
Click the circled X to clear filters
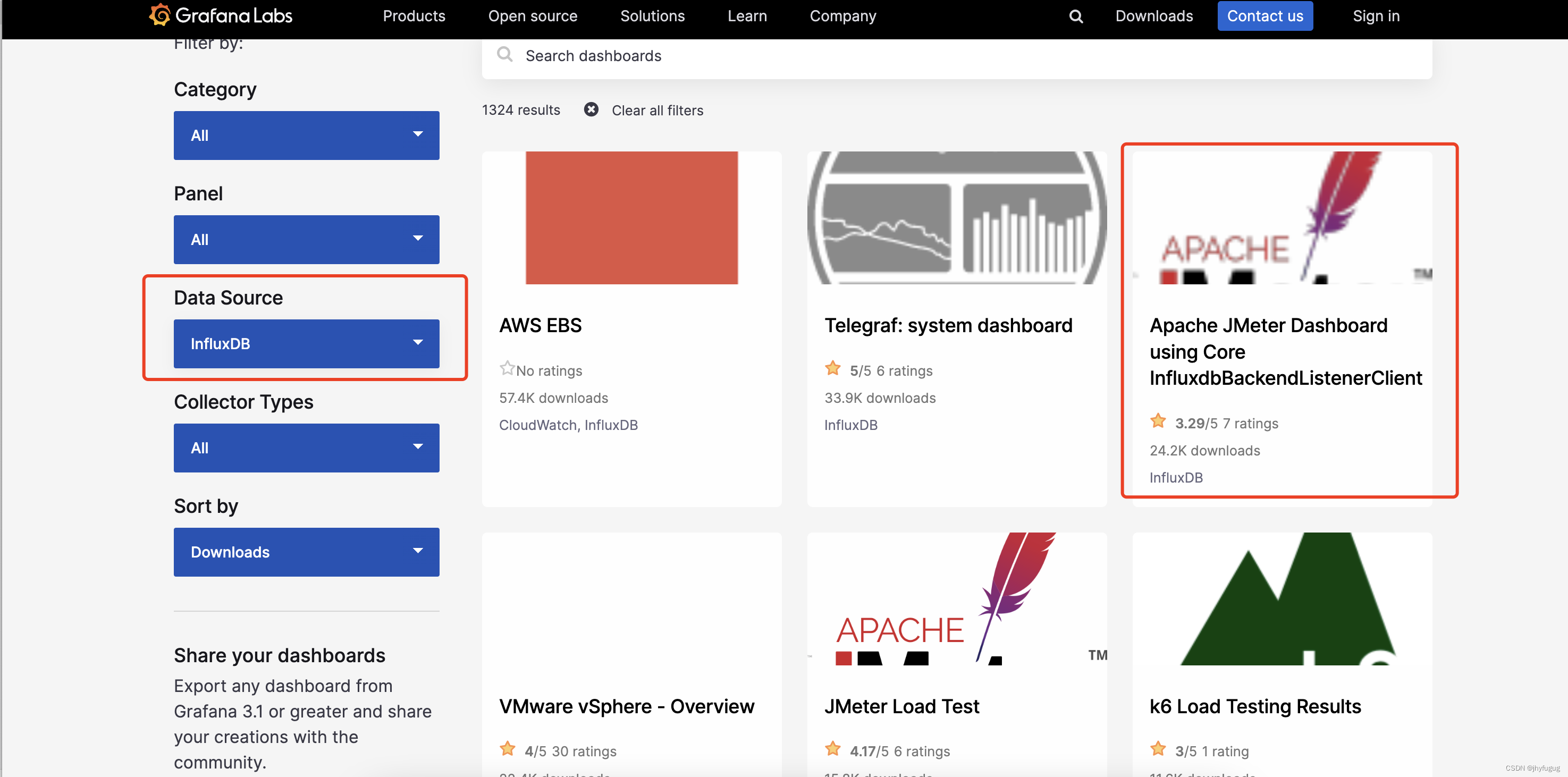pos(591,109)
